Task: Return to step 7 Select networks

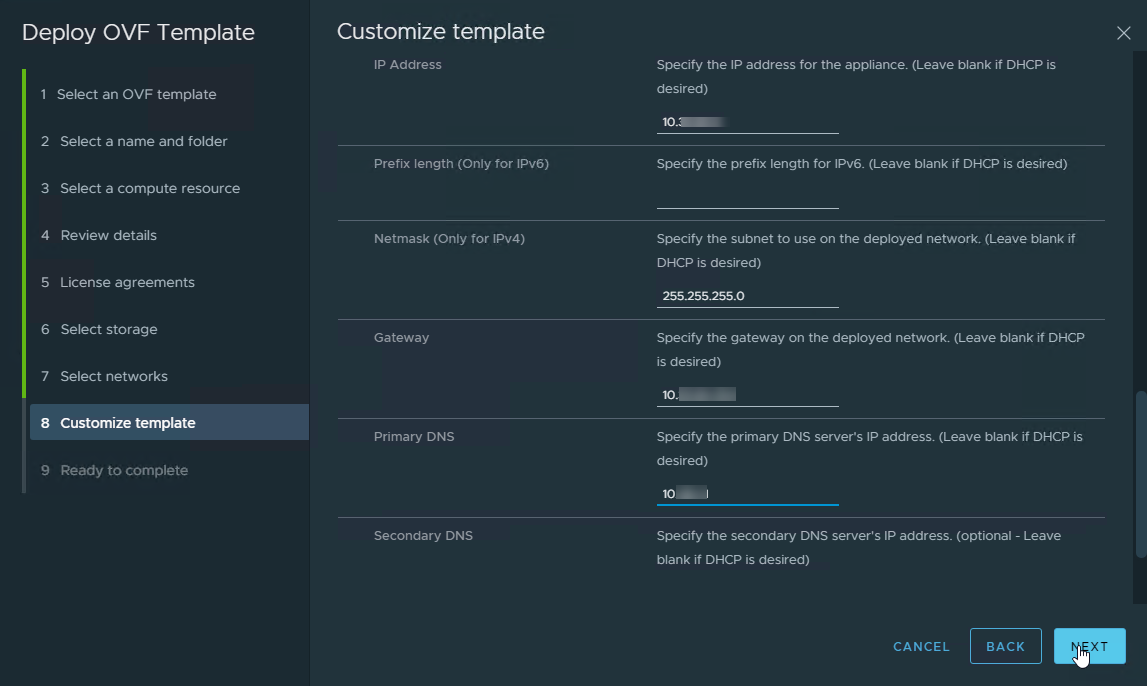Action: (113, 376)
